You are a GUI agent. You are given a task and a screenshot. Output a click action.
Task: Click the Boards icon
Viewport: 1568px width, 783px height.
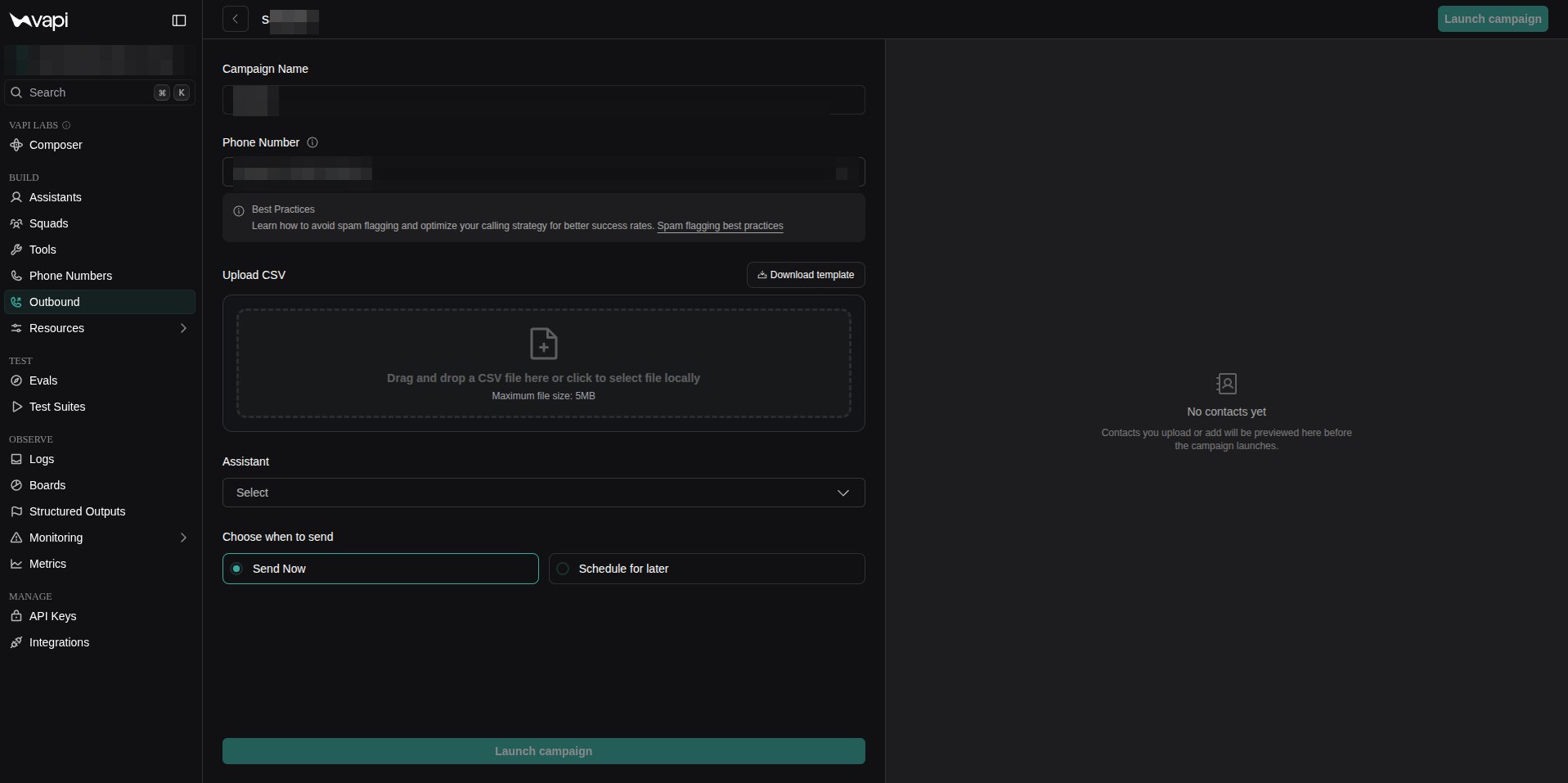16,485
